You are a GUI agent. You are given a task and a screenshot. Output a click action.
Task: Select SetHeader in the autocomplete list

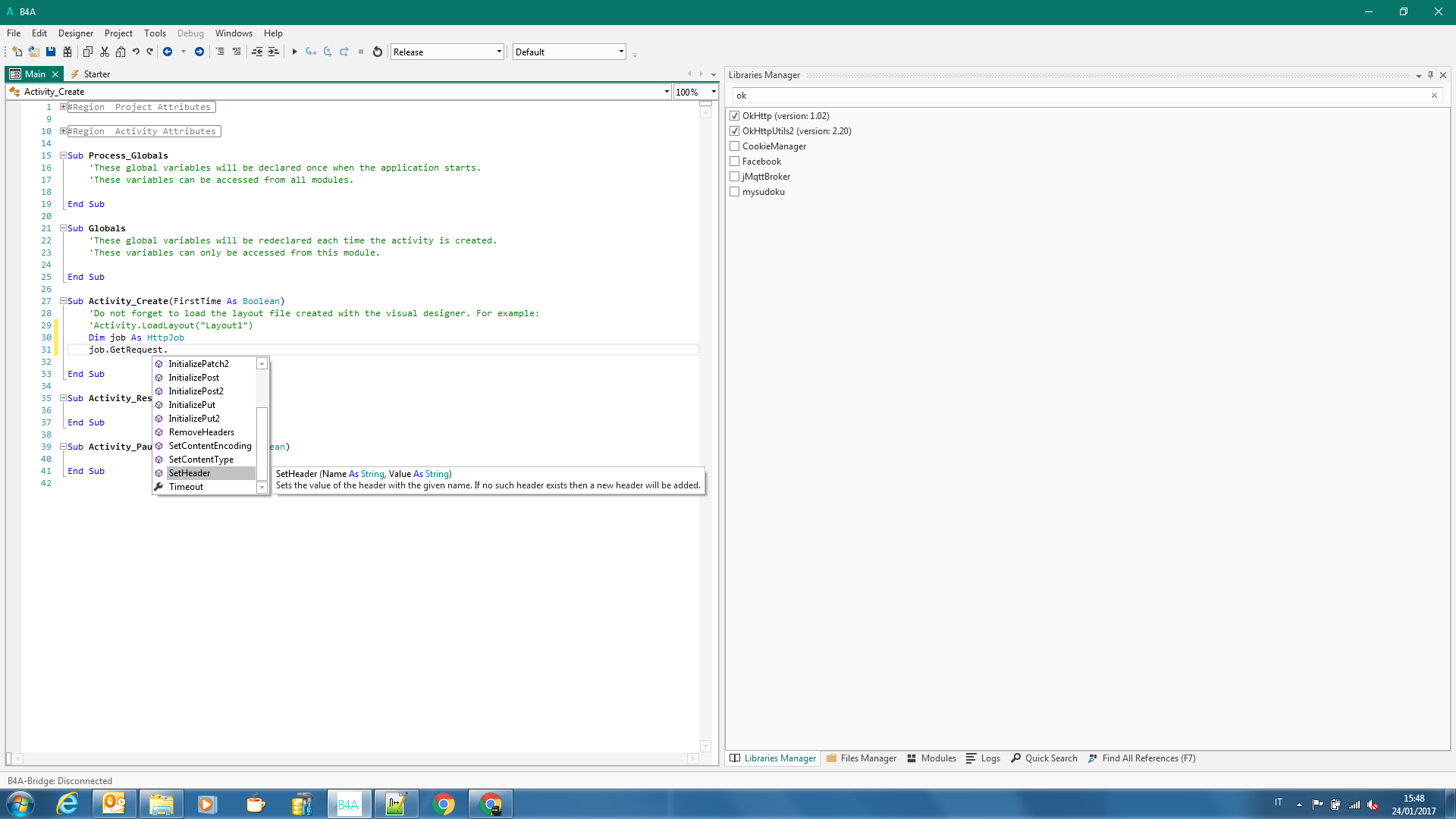click(190, 473)
